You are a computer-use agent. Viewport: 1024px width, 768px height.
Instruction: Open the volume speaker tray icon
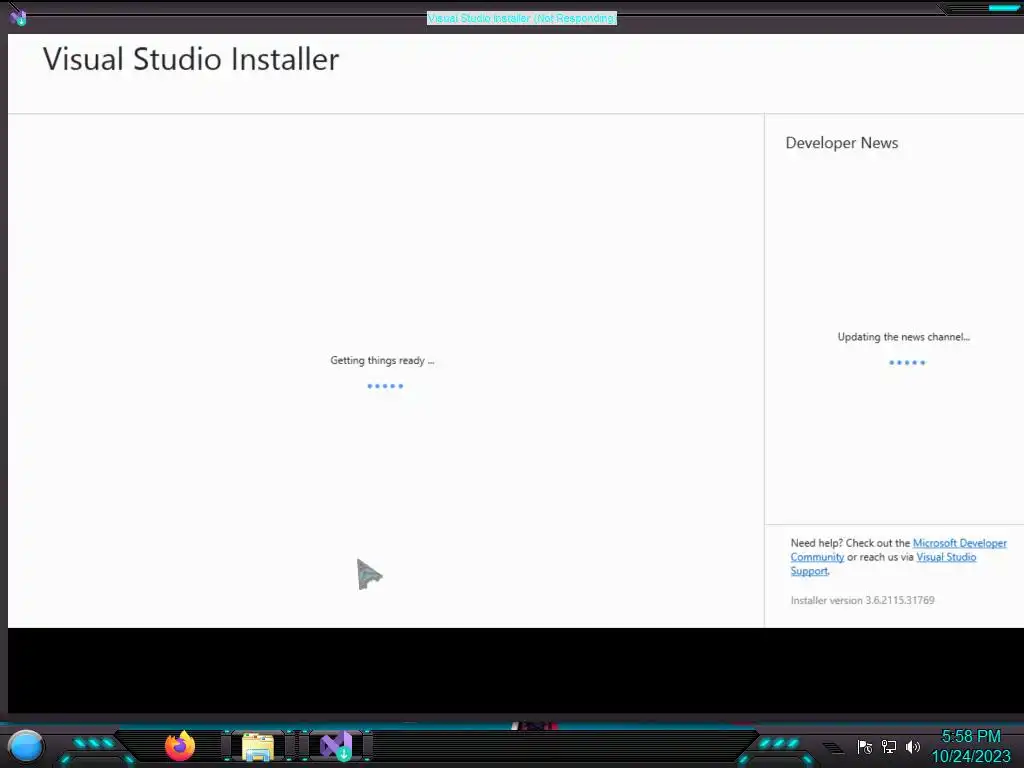913,746
